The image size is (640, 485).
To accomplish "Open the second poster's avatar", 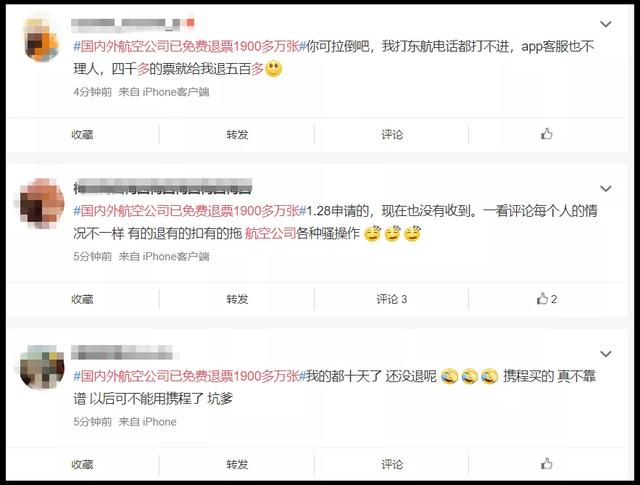I will tap(42, 203).
